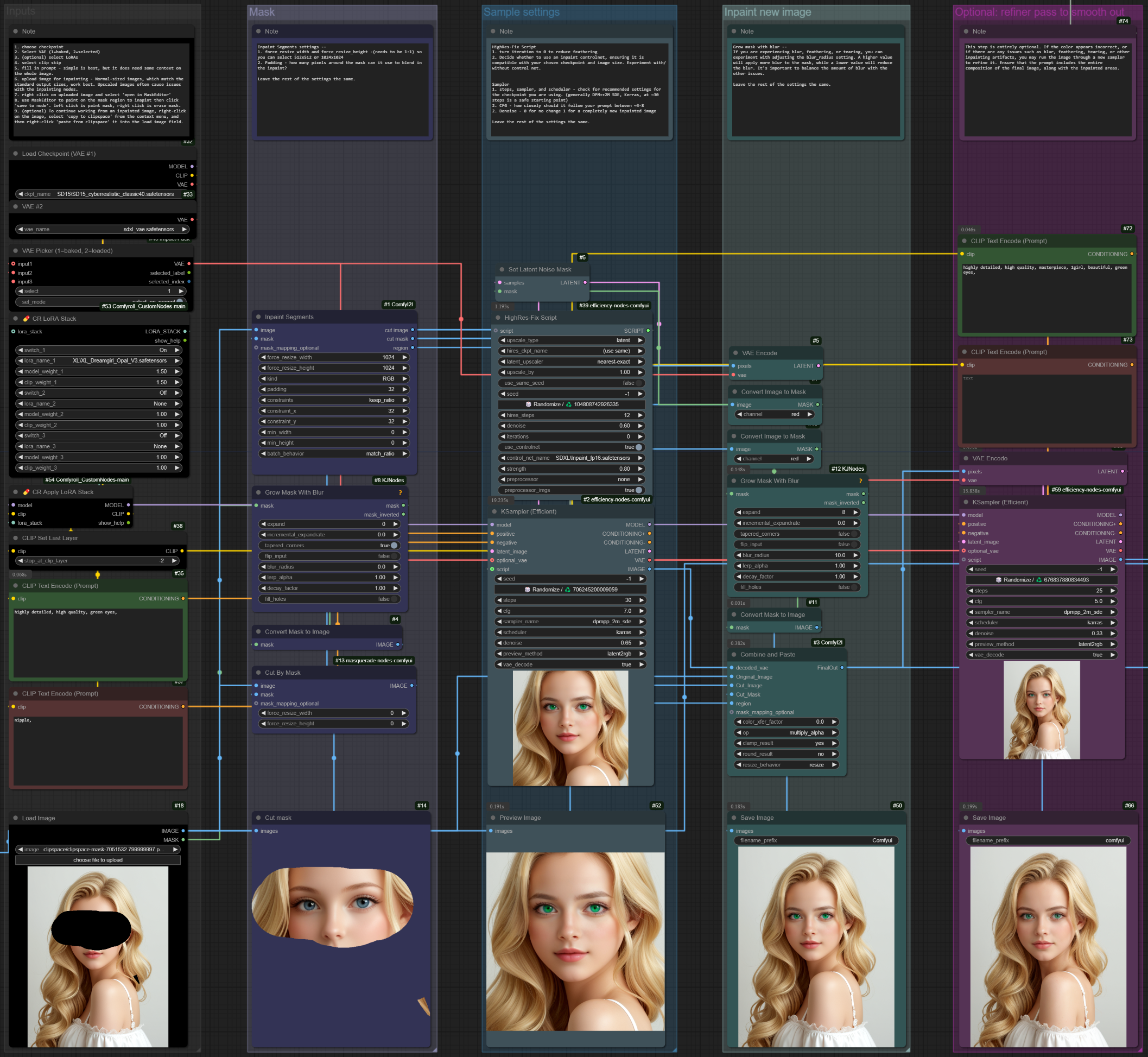Open the resize_behavior dropdown in Combine and Paste
Viewport: 1148px width, 1057px height.
coord(787,765)
